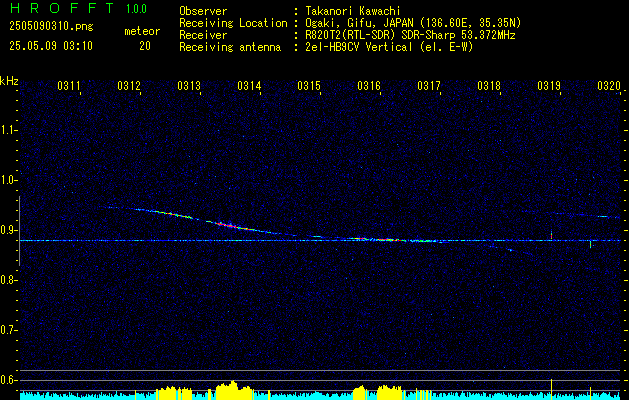Click the Receiving antenna field label
Image resolution: width=629 pixels, height=400 pixels.
coord(230,47)
